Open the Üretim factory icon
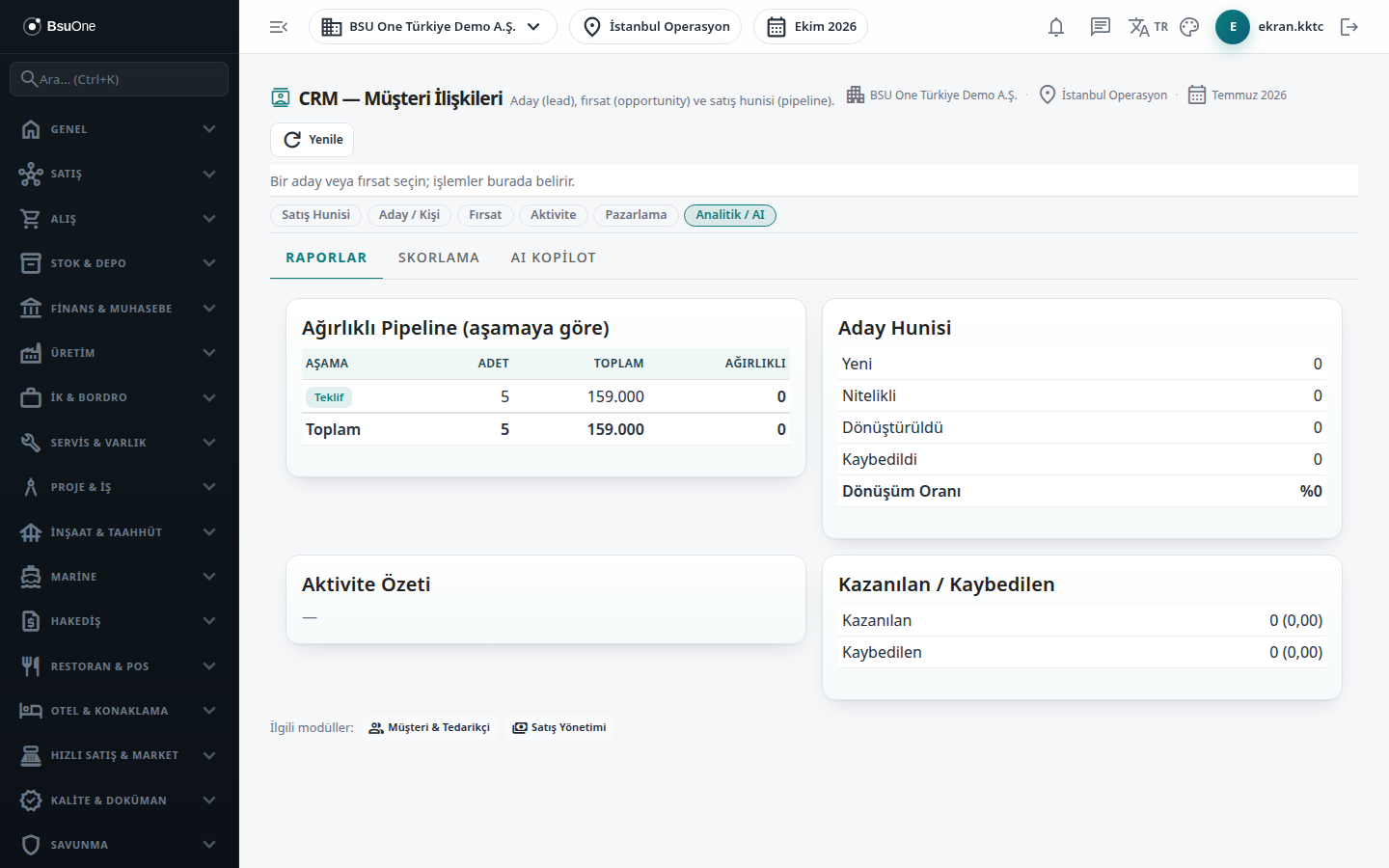The image size is (1389, 868). coord(31,353)
